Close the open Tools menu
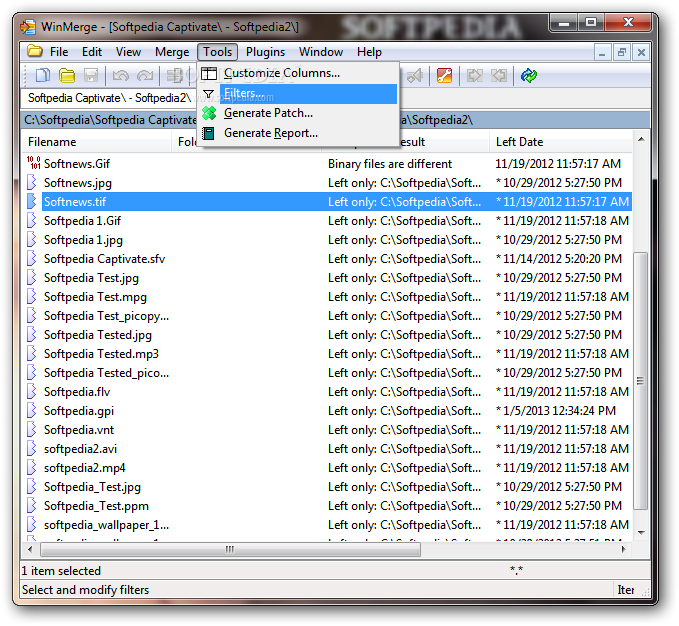Screen dimensions: 679x626 pos(217,52)
